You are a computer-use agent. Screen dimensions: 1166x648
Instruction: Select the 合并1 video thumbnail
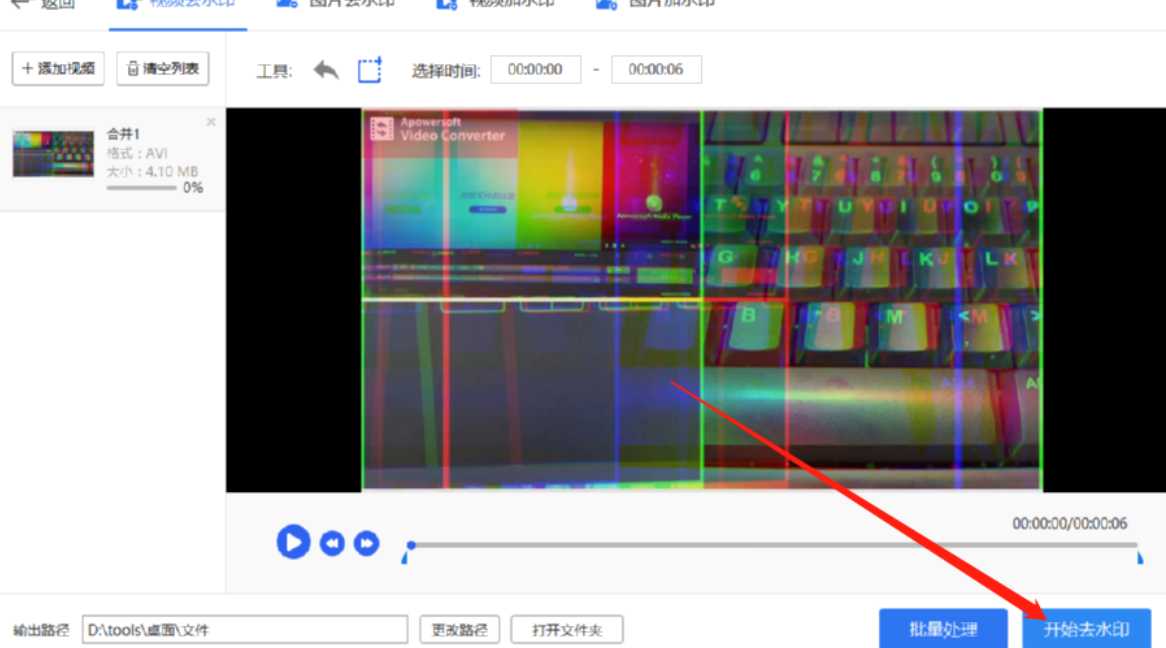[x=54, y=154]
